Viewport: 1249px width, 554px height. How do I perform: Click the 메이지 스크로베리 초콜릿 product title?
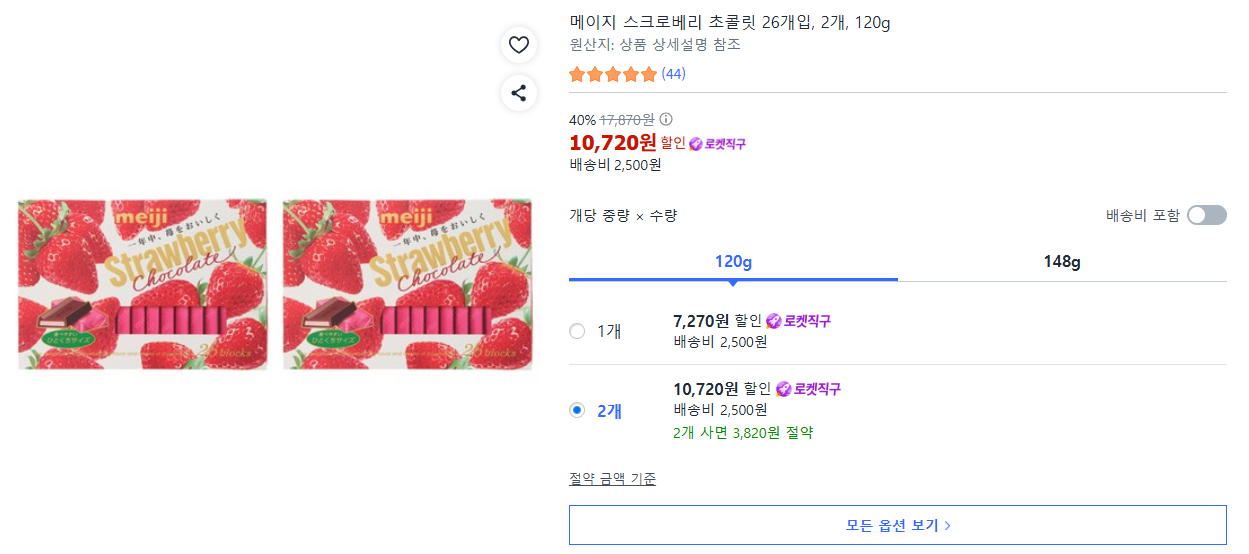tap(729, 22)
